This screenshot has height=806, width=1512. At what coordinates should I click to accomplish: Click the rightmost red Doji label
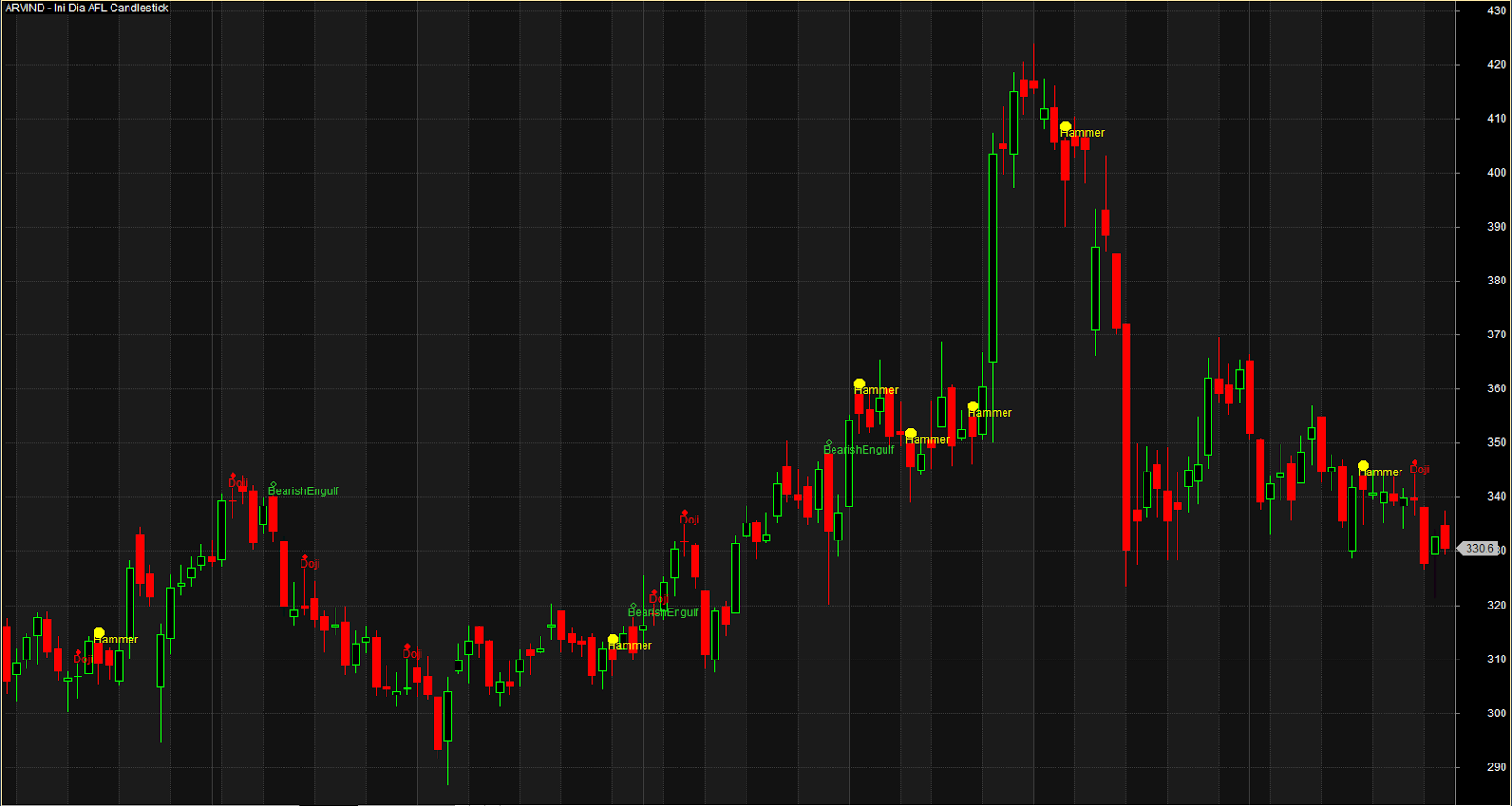coord(1419,470)
